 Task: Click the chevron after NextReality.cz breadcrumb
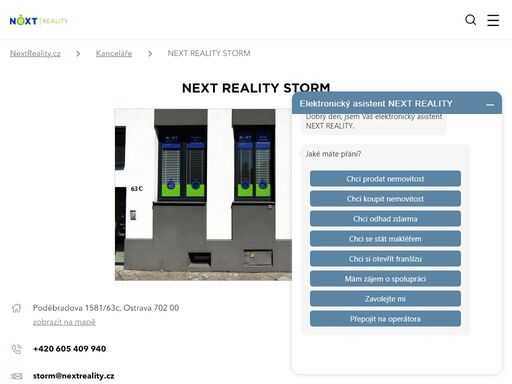pos(78,54)
